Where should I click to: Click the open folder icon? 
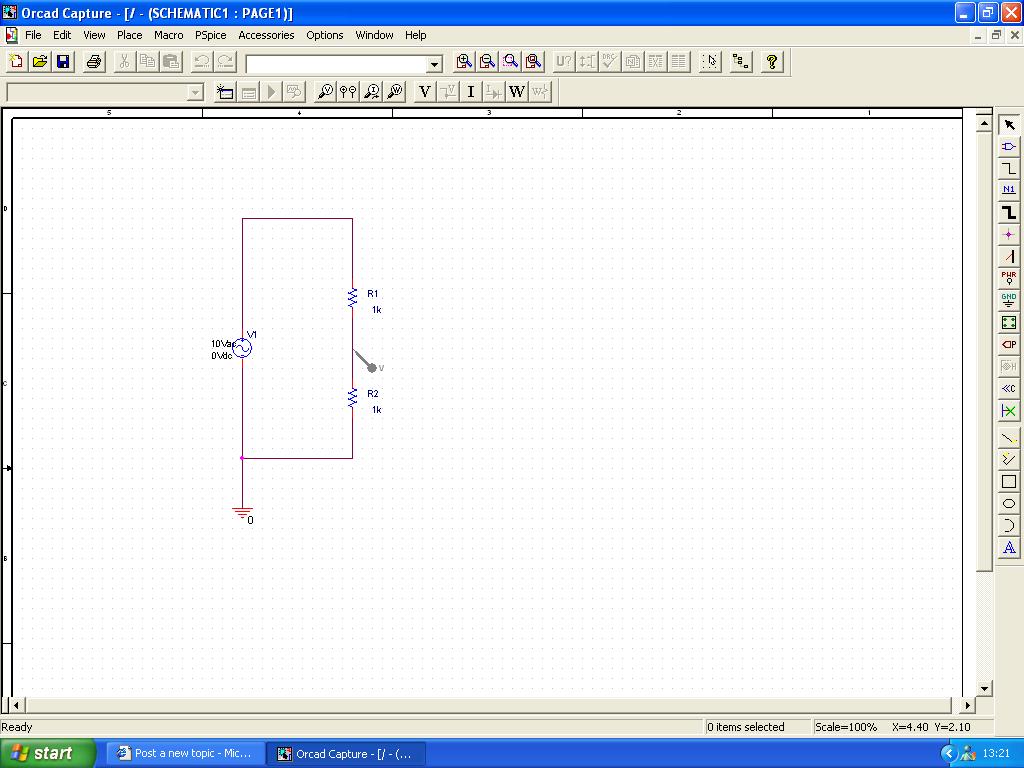click(x=40, y=62)
